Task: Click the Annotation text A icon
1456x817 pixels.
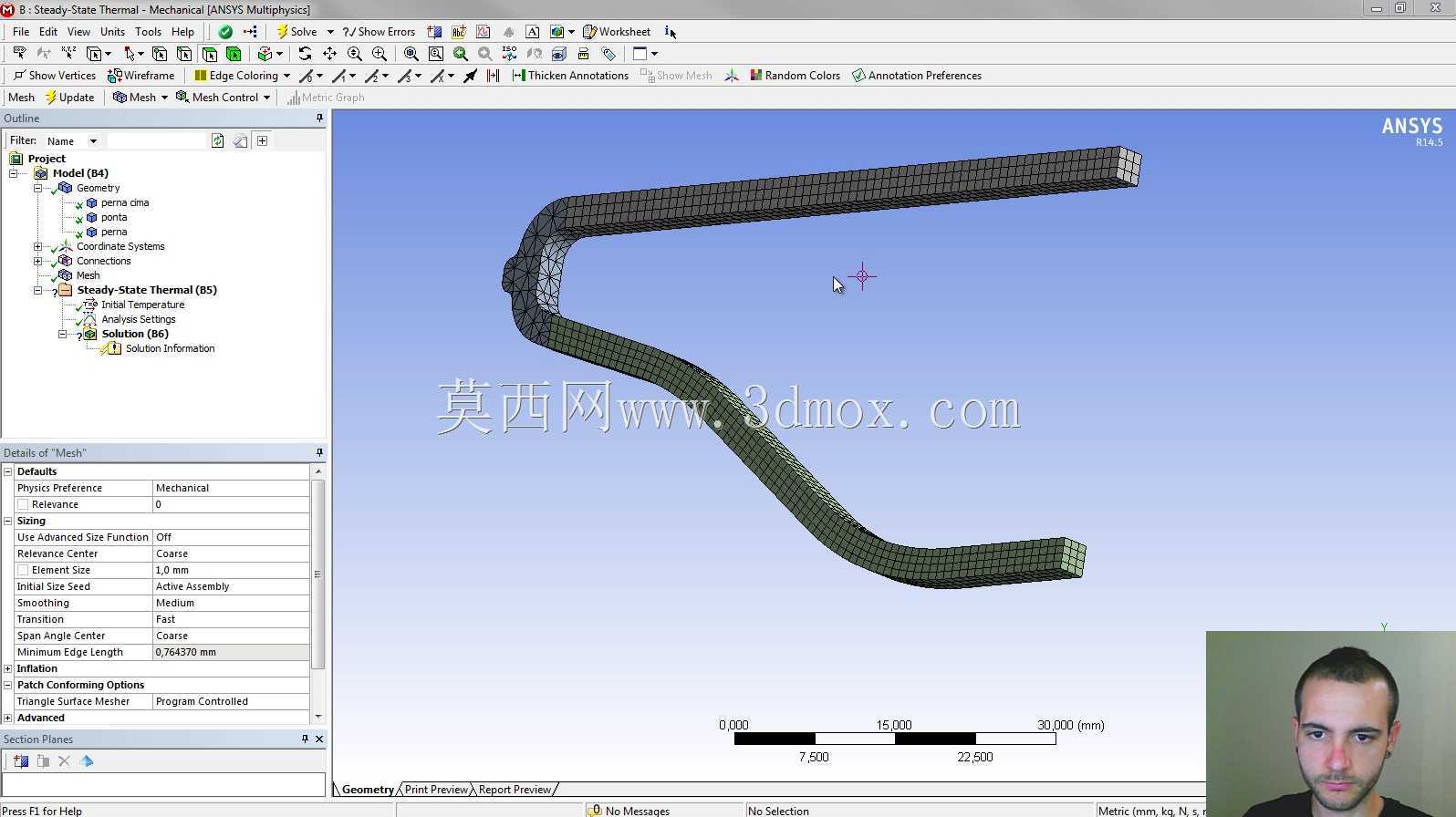Action: (532, 32)
